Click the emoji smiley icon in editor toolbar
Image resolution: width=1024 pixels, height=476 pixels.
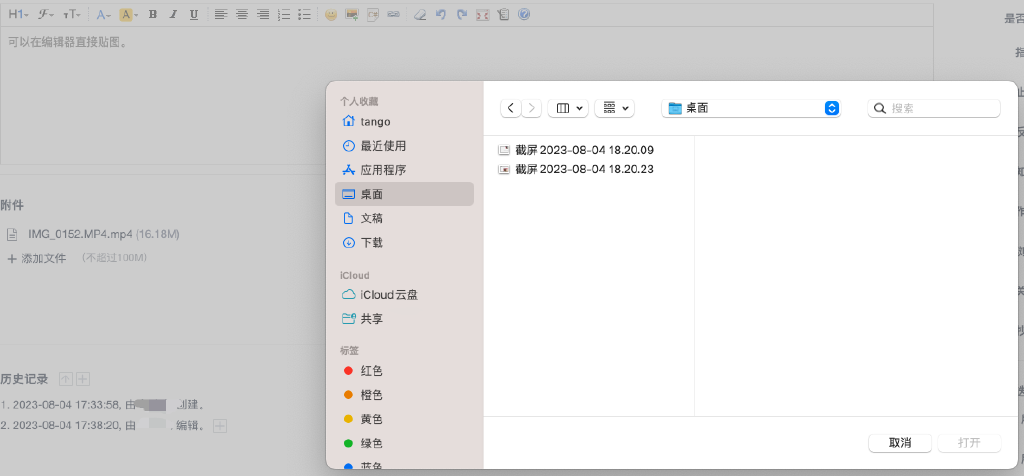(x=331, y=15)
